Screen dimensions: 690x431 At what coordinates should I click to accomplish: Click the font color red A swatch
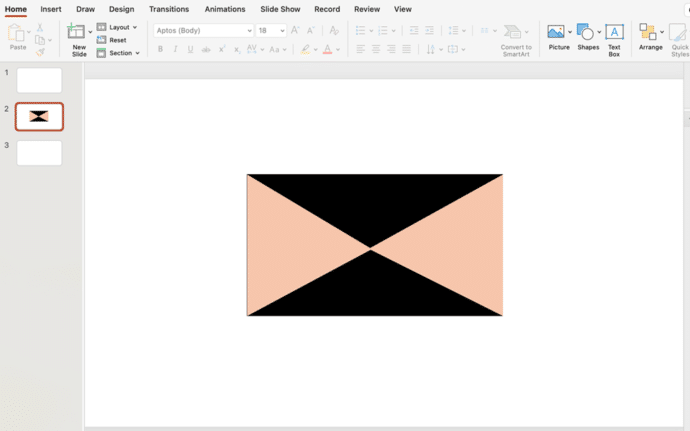[x=327, y=49]
